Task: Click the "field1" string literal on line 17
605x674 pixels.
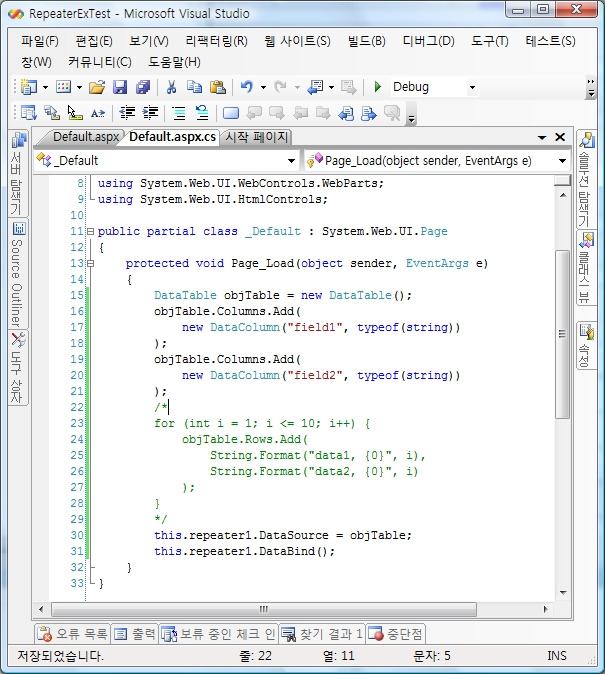Action: 315,328
